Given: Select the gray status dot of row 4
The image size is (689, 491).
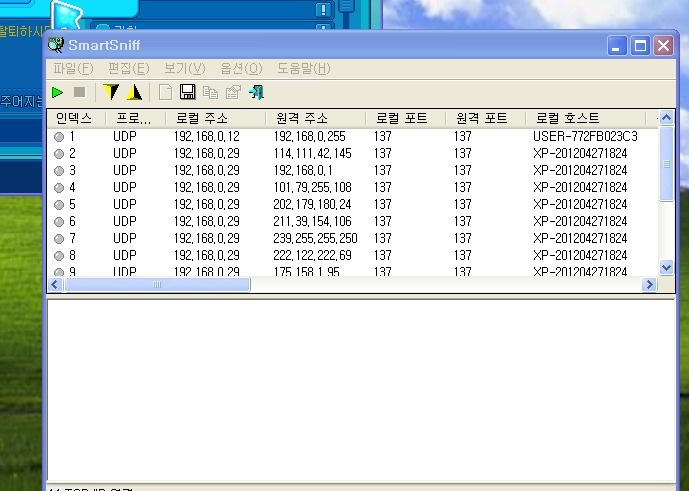Looking at the screenshot, I should (x=59, y=188).
